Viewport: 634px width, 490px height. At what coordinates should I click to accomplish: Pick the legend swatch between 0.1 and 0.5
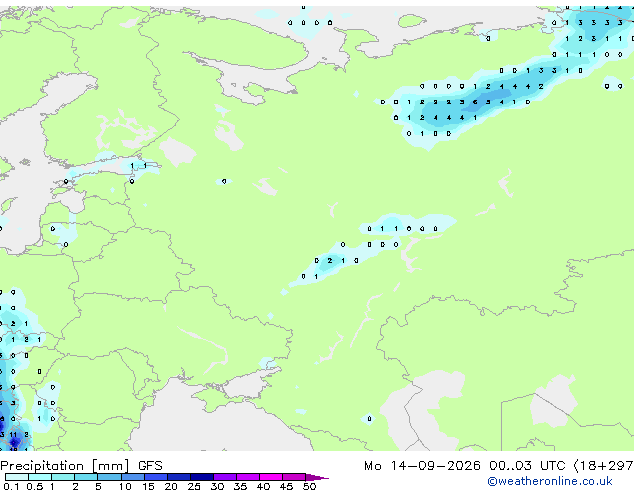click(17, 477)
